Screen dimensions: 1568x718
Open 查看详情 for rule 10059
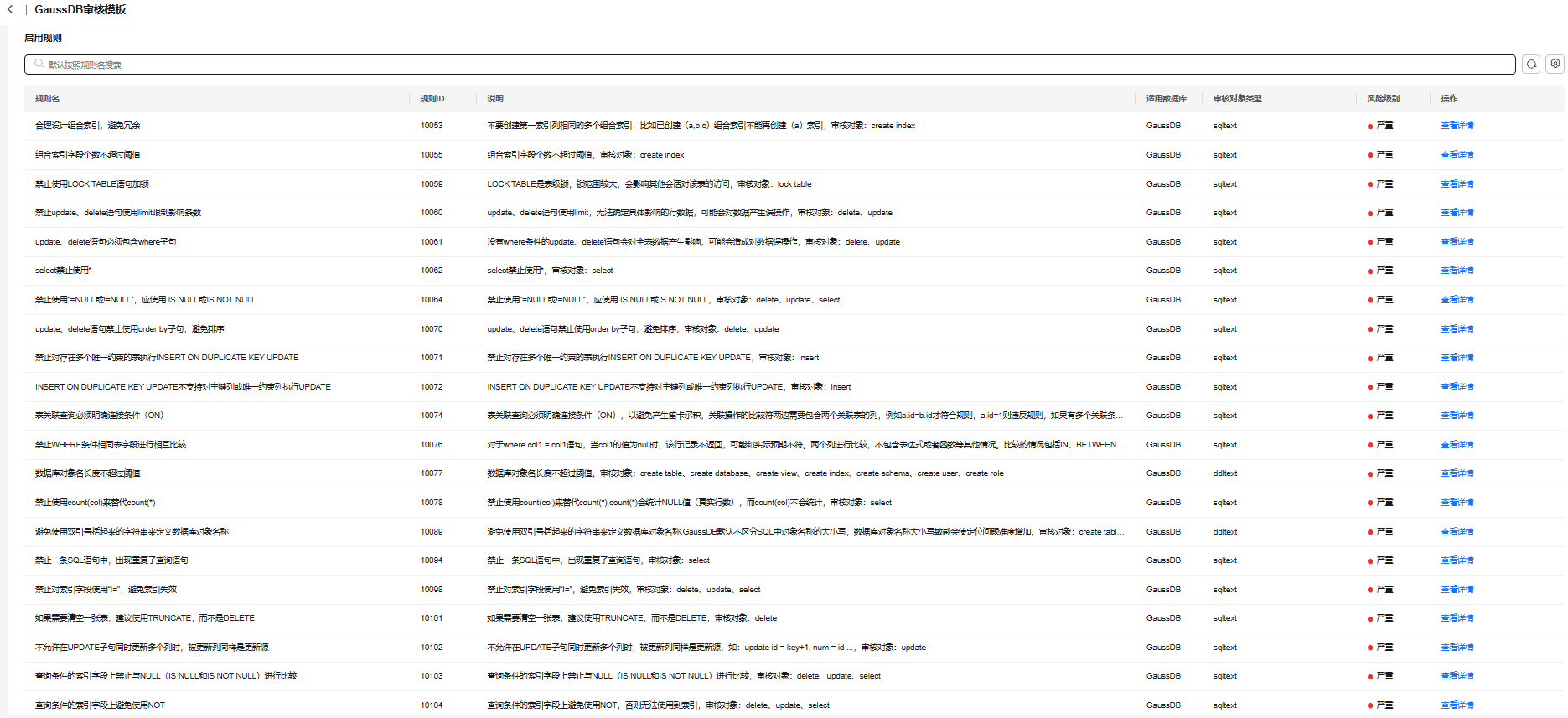pos(1457,184)
